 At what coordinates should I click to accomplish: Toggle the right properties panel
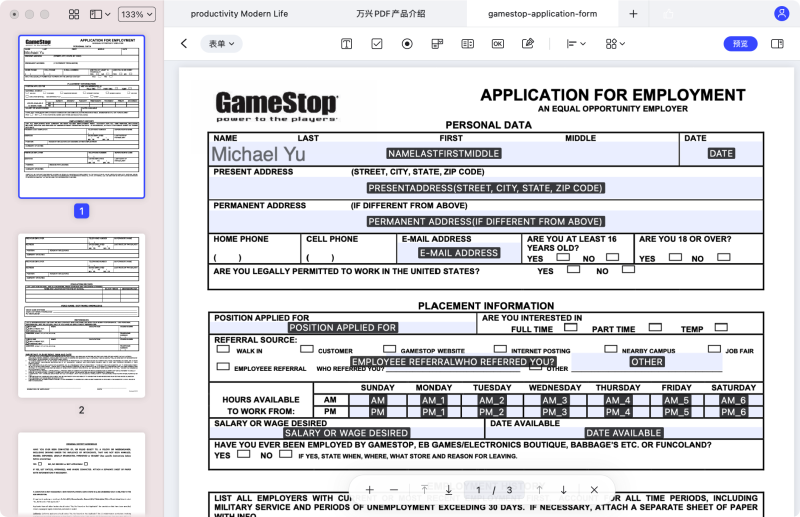(x=775, y=44)
